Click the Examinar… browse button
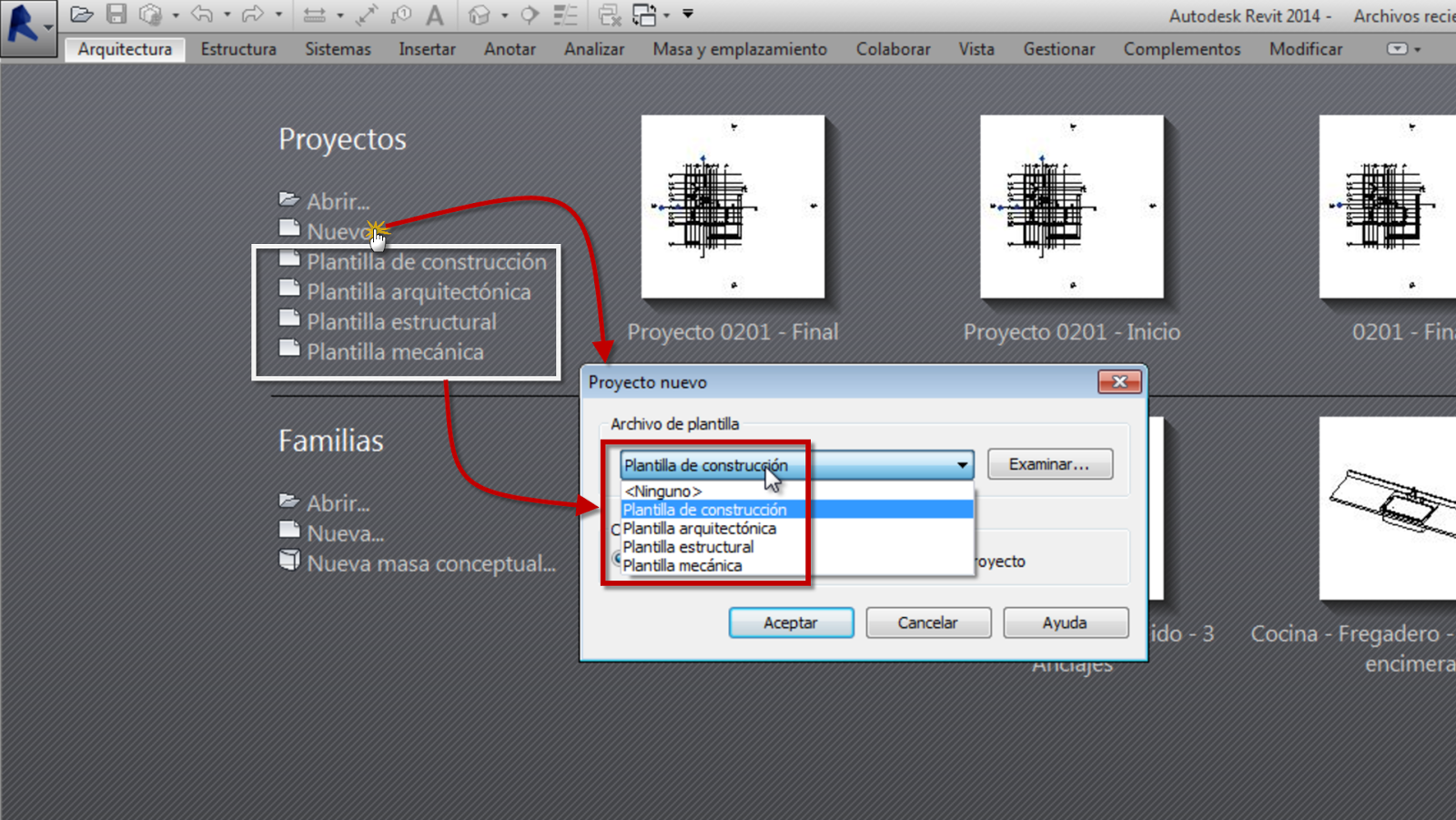 point(1049,464)
